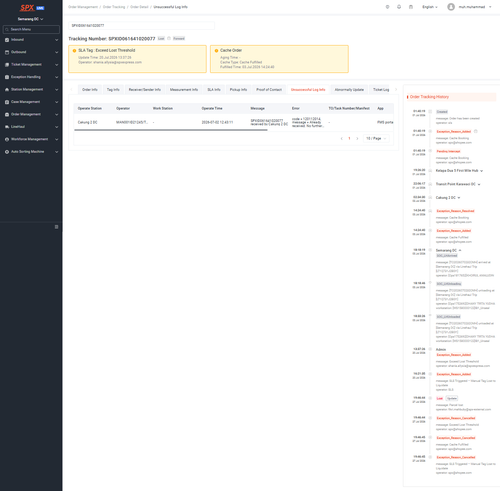Screen dimensions: 500x491
Task: Click icon beside first Exception_Reason_Added entry
Action: tap(476, 131)
